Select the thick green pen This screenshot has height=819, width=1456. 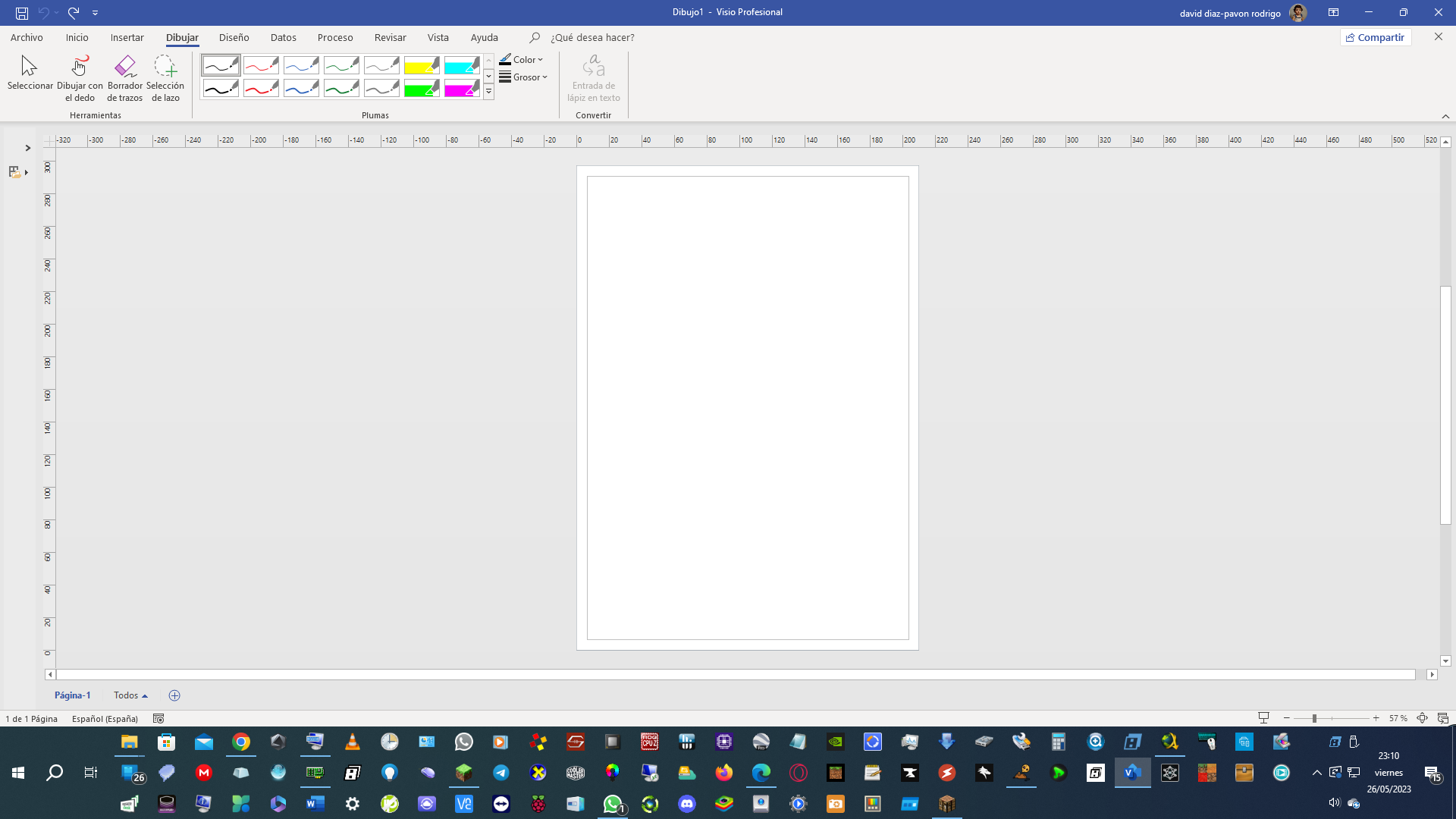point(341,89)
